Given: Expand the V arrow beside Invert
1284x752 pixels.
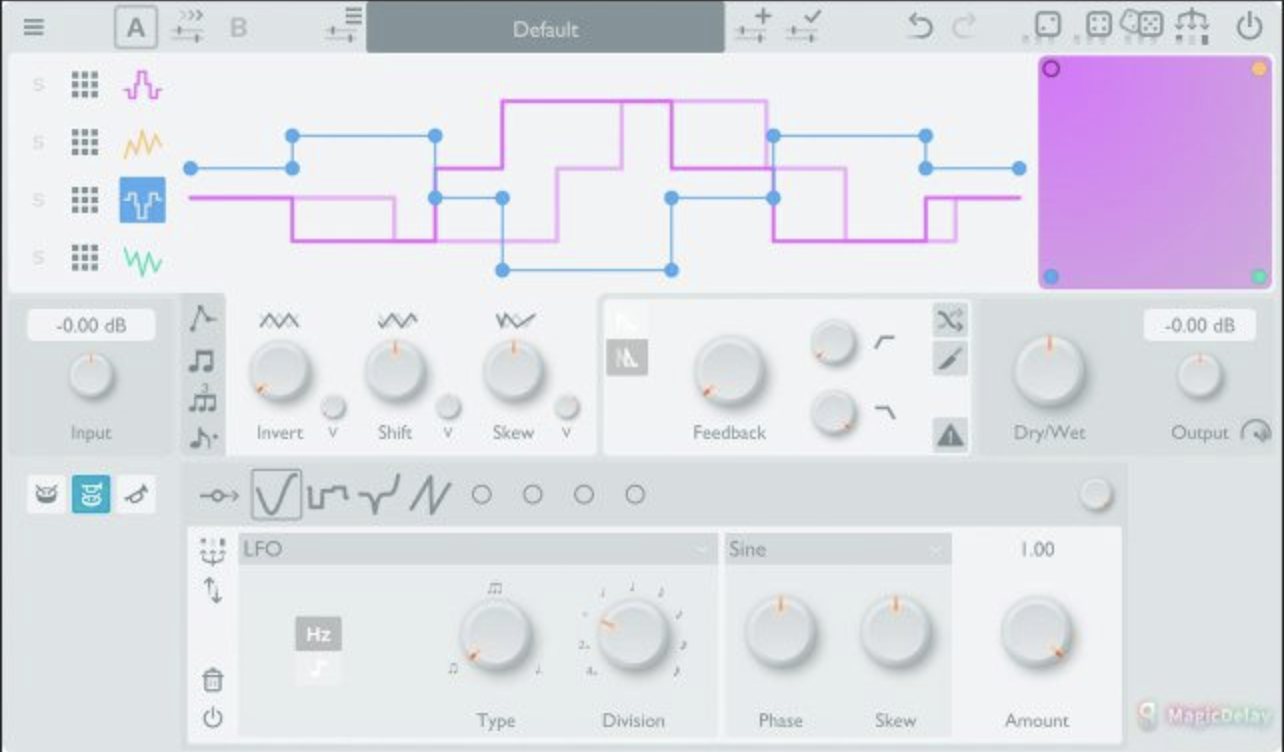Looking at the screenshot, I should pos(333,433).
